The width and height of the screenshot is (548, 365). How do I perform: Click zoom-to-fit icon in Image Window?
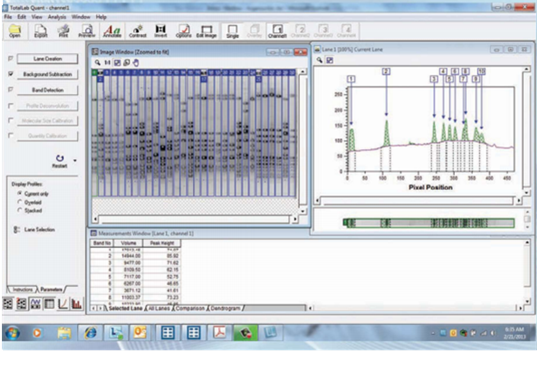click(117, 63)
